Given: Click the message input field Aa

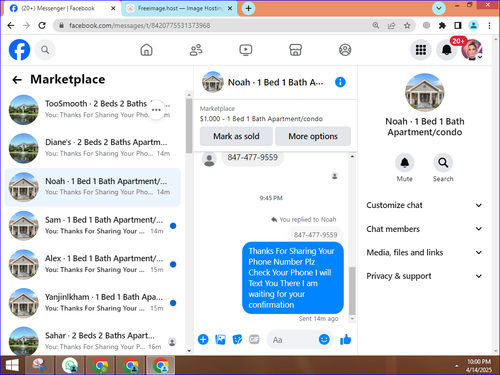Looking at the screenshot, I should [293, 340].
